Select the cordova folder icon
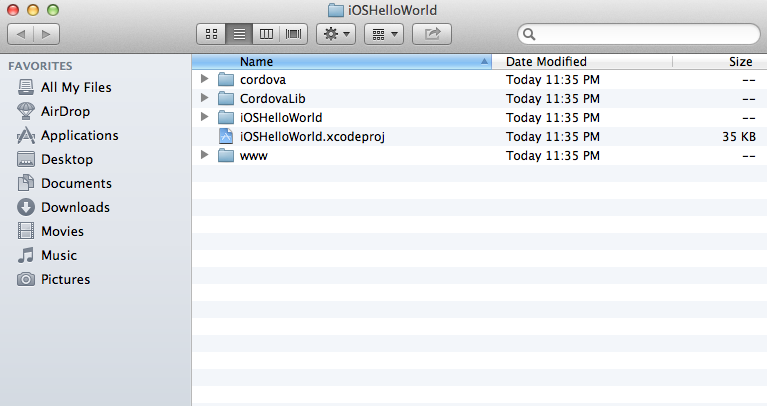Screen dimensions: 767x406 pyautogui.click(x=226, y=79)
